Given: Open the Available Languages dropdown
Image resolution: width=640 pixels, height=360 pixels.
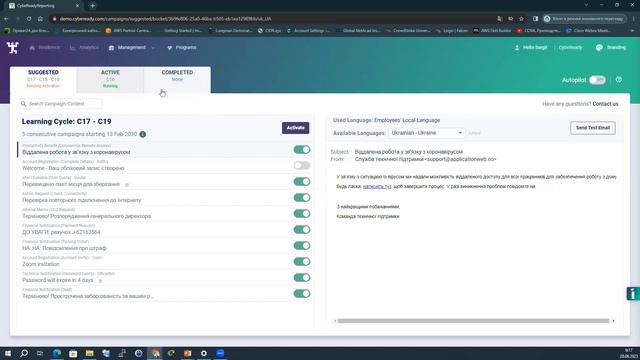Looking at the screenshot, I should coord(426,133).
